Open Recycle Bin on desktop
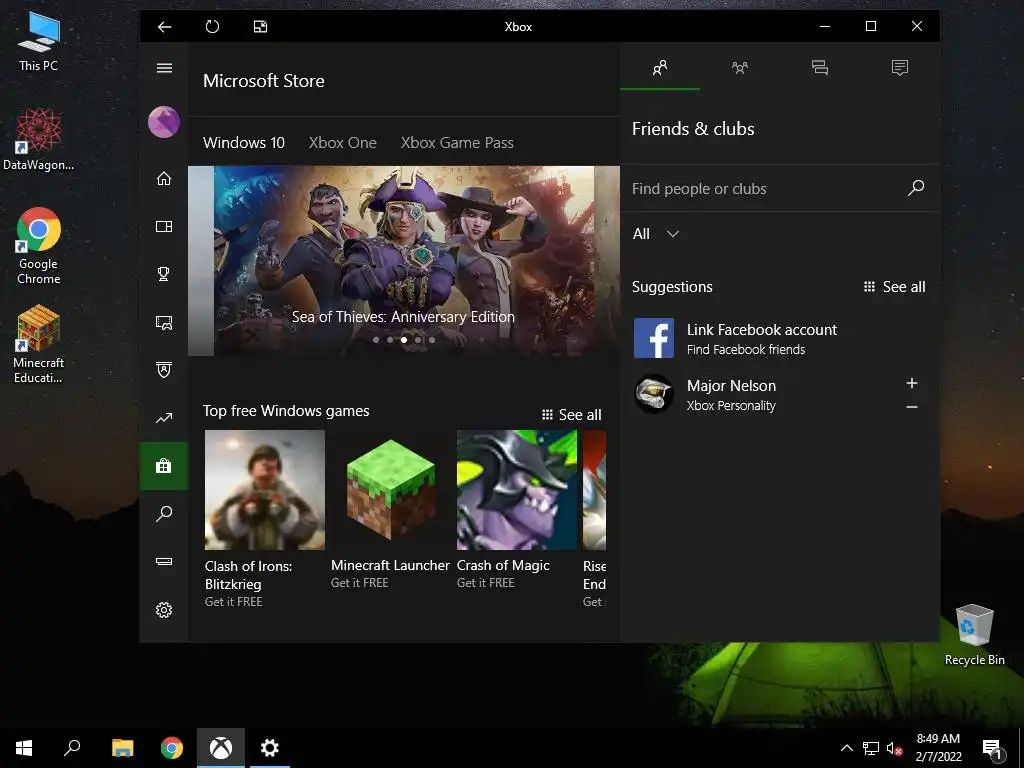The width and height of the screenshot is (1024, 768). (974, 635)
